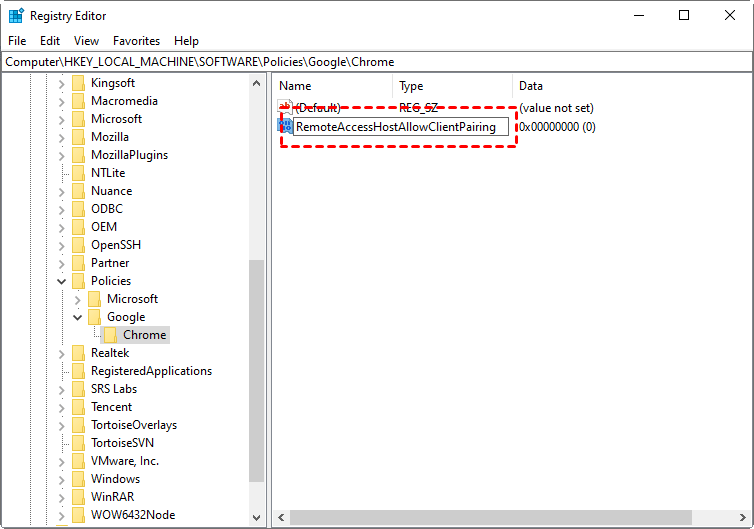
Task: Expand the Mozilla tree node
Action: coord(62,138)
